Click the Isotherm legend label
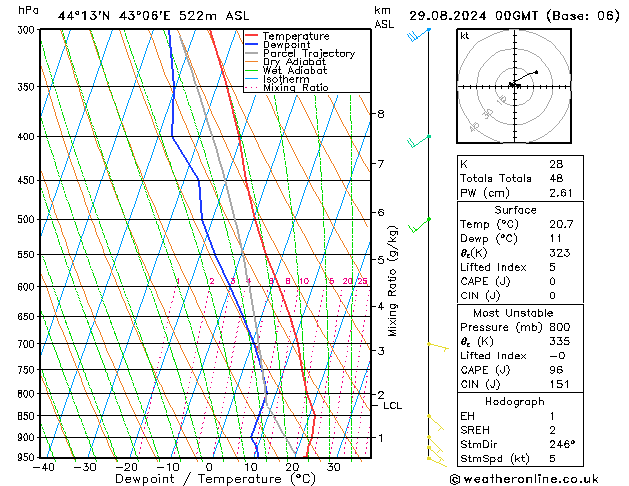This screenshot has height=486, width=629. [x=286, y=79]
